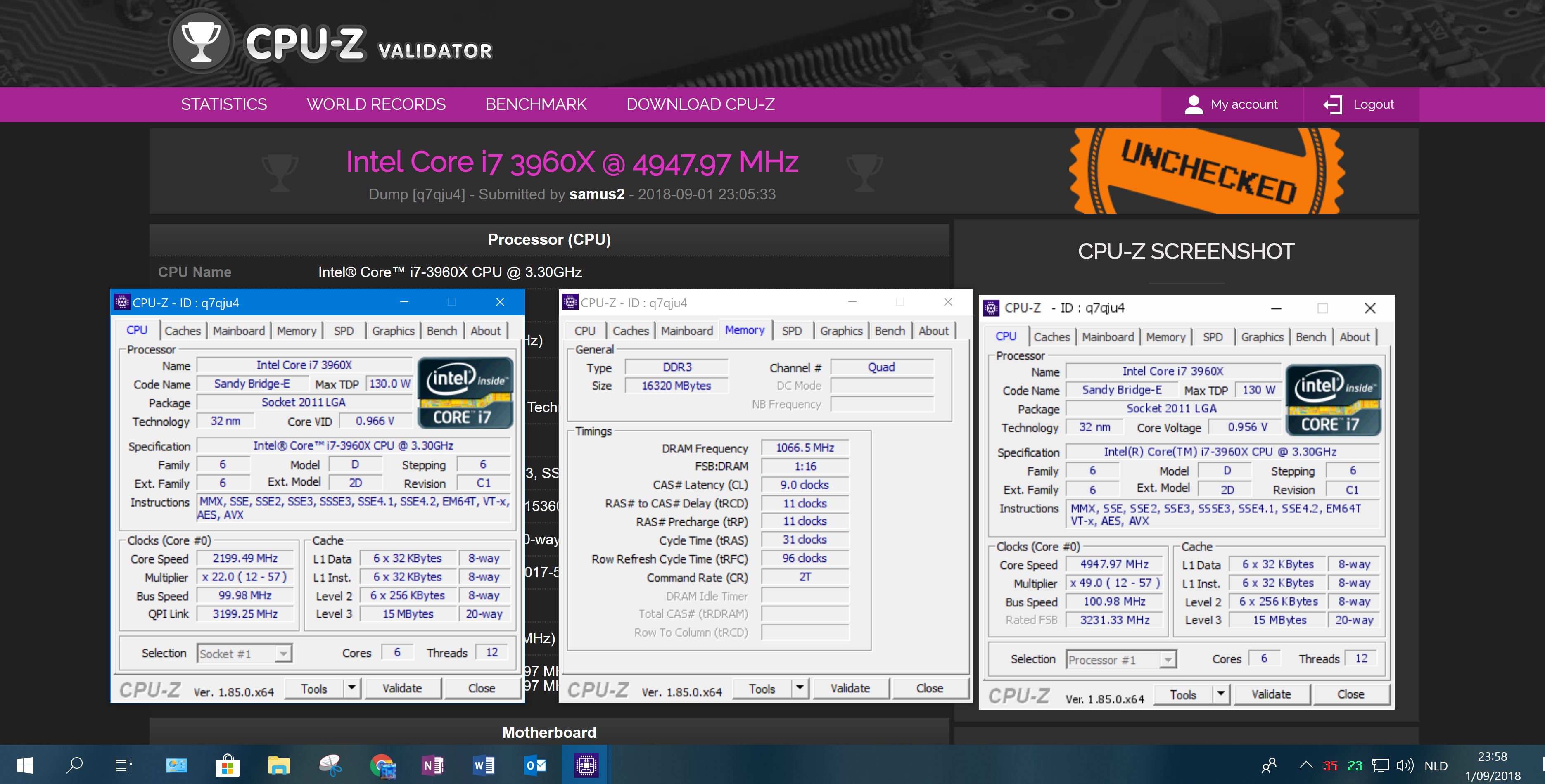Open WORLD RECORDS page
Viewport: 1545px width, 784px height.
point(376,104)
